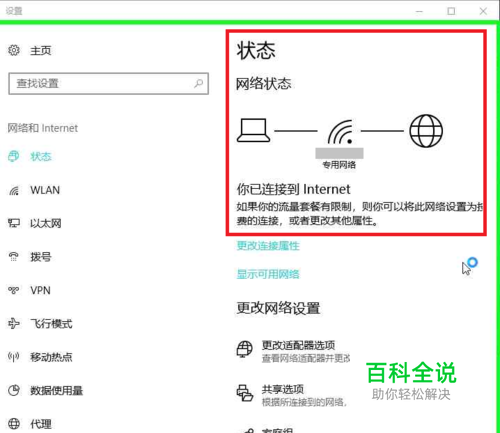The image size is (500, 433).
Task: Click the 共享选项 printer icon
Action: coord(245,393)
